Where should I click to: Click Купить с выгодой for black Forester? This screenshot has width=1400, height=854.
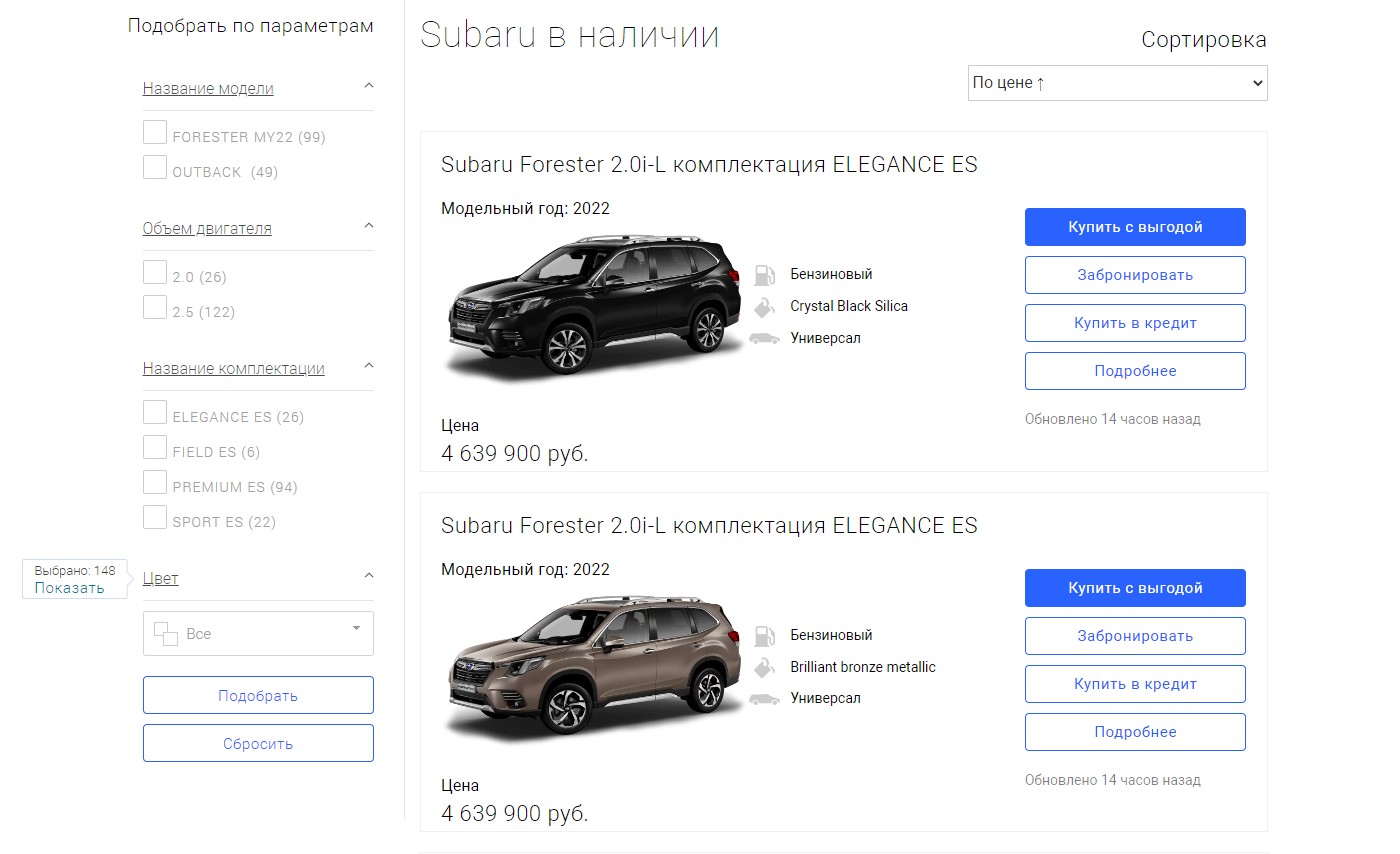[1135, 227]
